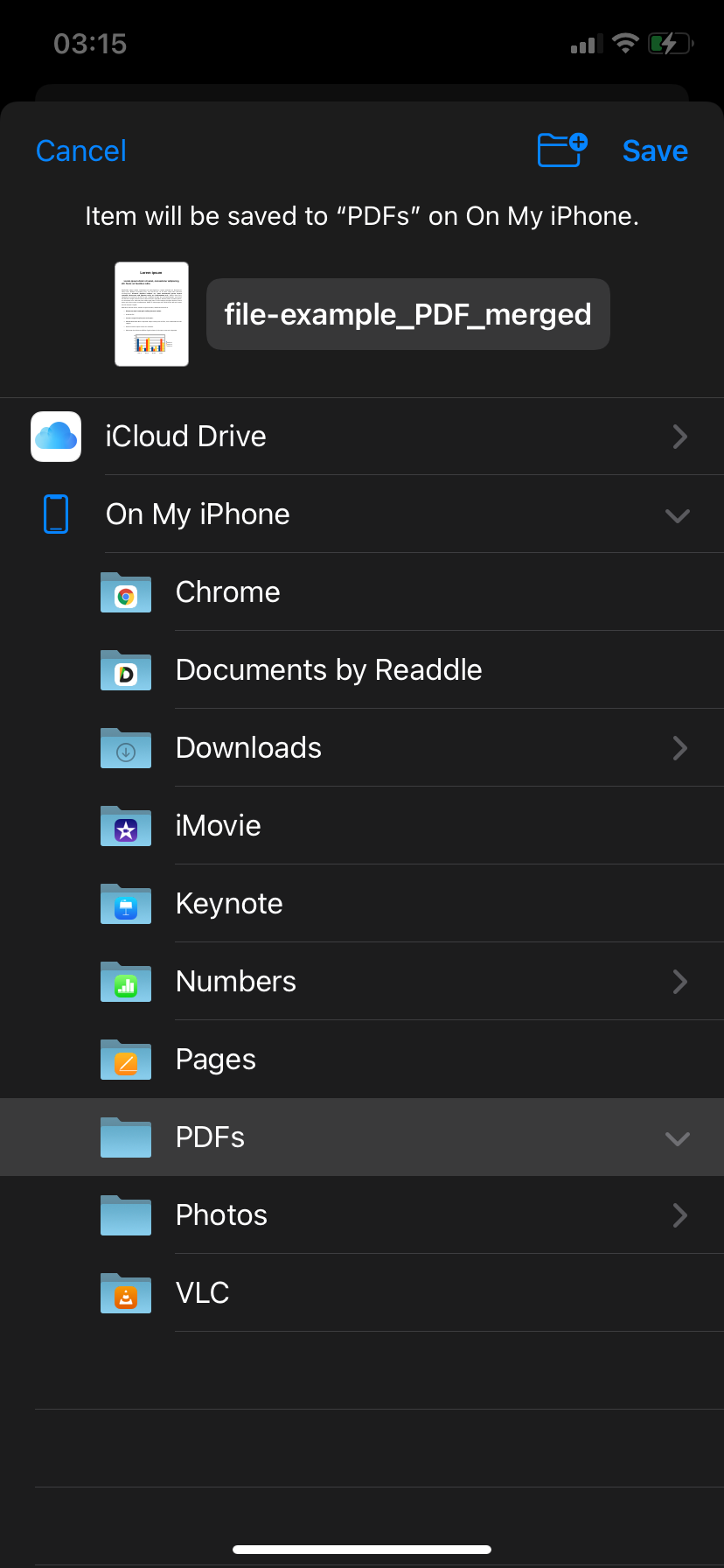Select the On My iPhone label
Viewport: 724px width, 1568px height.
pyautogui.click(x=198, y=514)
